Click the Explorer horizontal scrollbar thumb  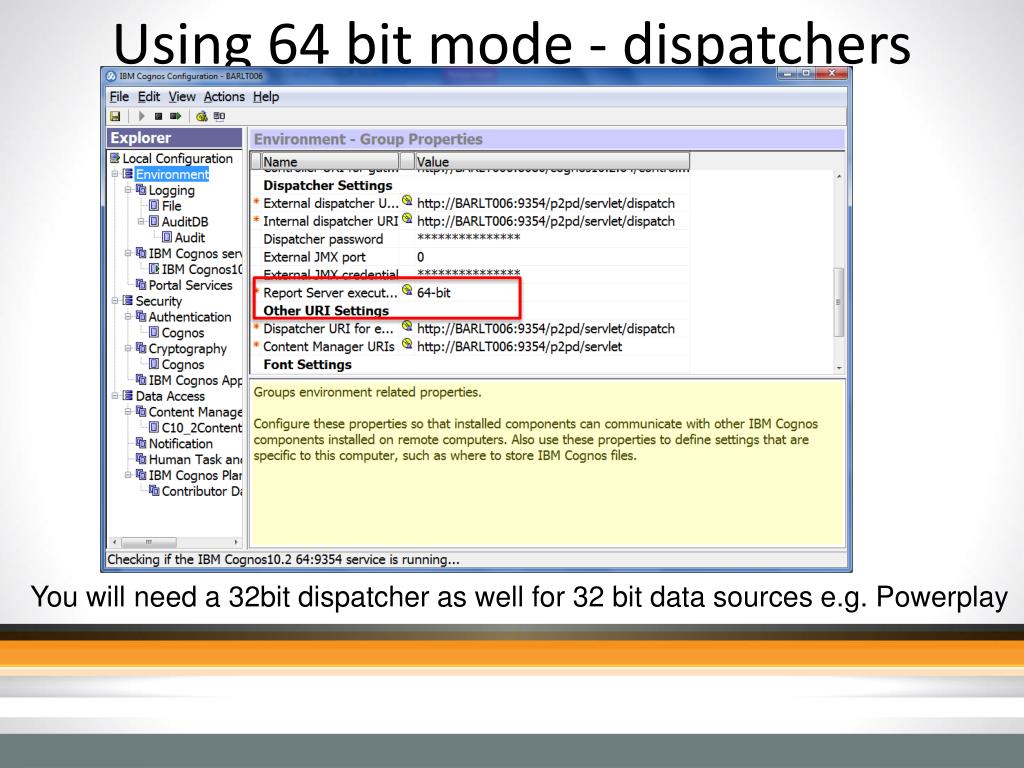[x=149, y=542]
